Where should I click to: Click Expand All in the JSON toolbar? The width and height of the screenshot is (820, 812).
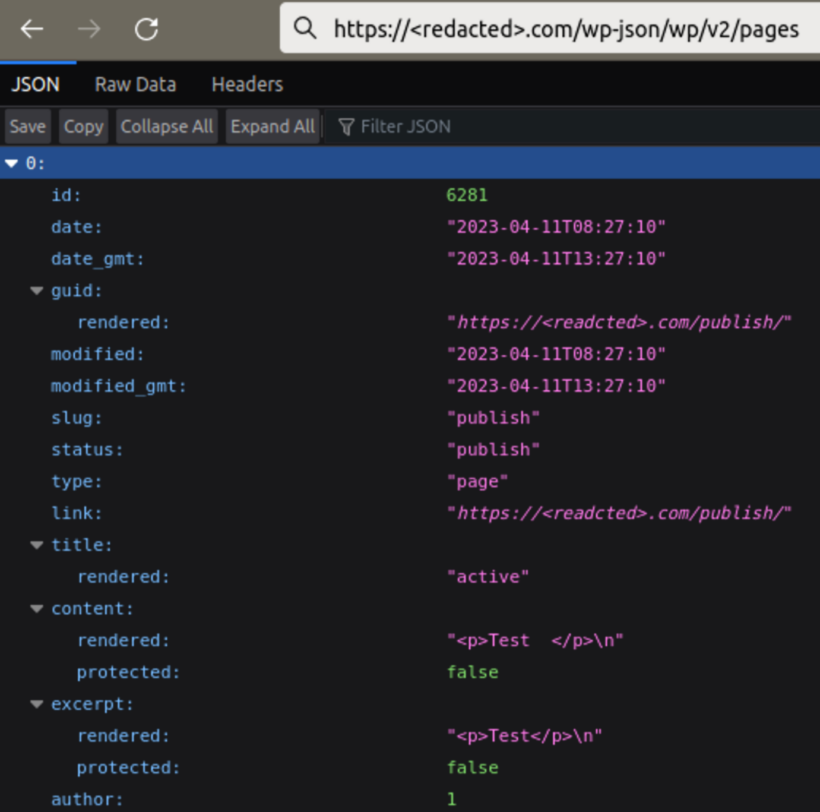(x=272, y=126)
